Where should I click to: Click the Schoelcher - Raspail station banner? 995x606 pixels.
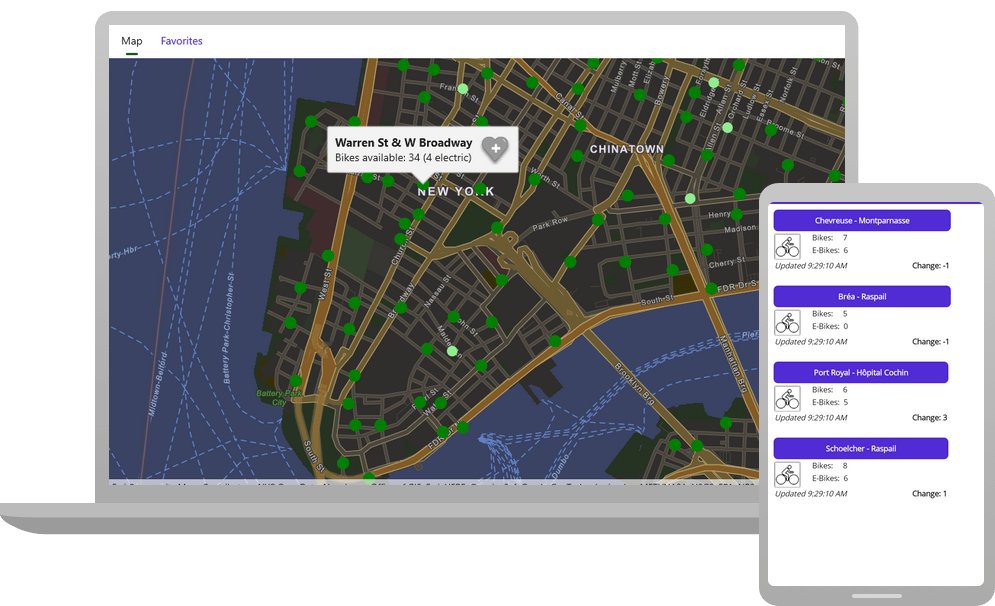coord(862,448)
